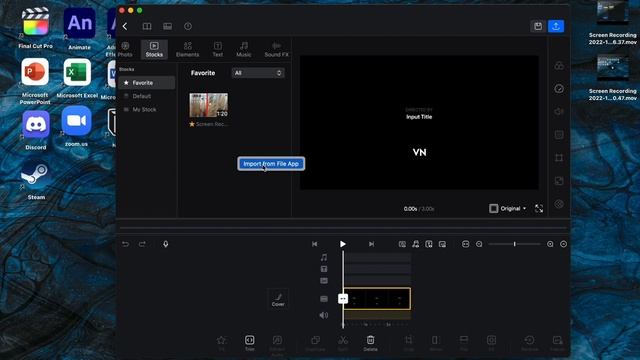Screen dimensions: 640x360
Task: Click the picture layout icon in top bar
Action: [x=167, y=27]
